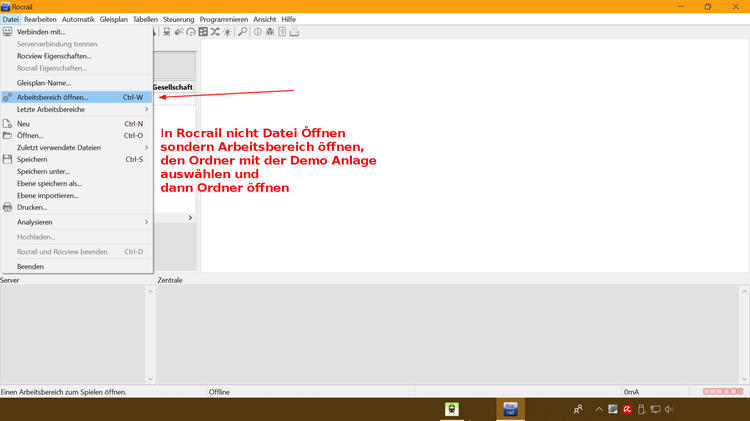Click the Server log scroll-down arrow
The width and height of the screenshot is (750, 421).
tap(150, 379)
